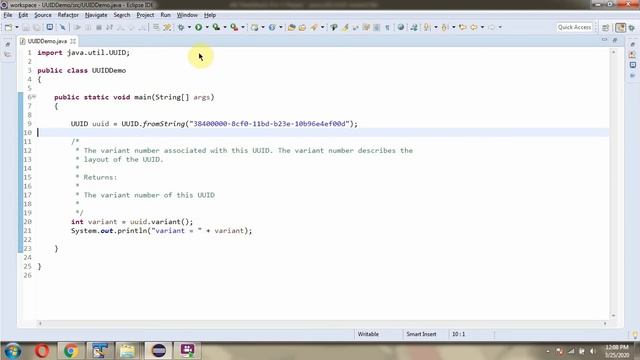Click the Open Web Browser globe icon

point(401,27)
